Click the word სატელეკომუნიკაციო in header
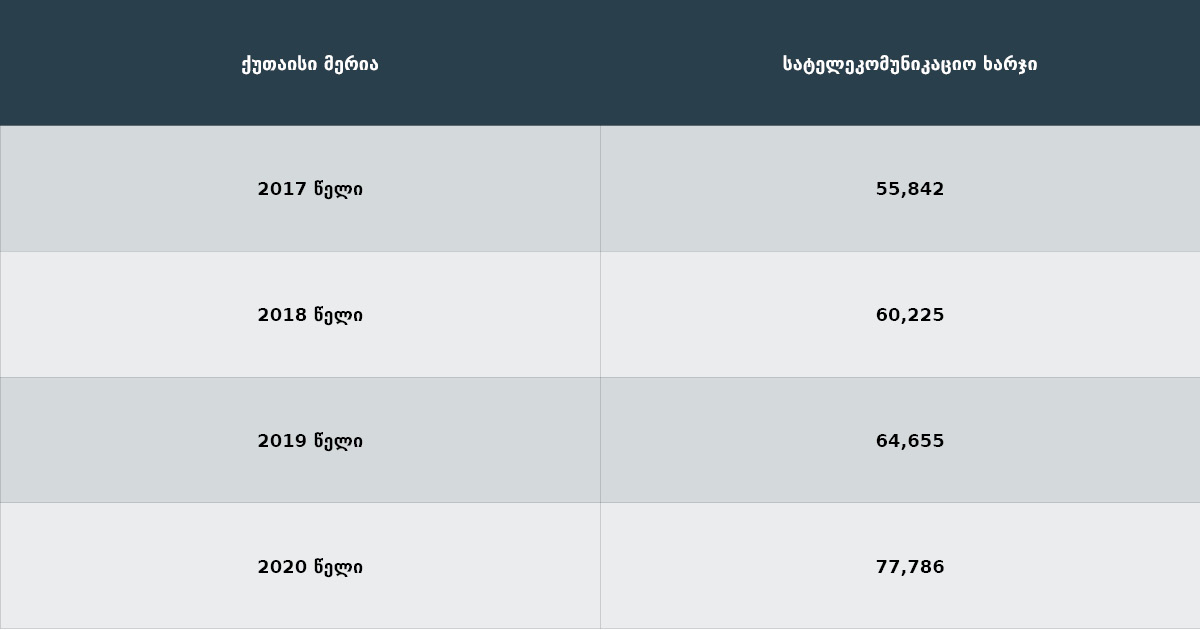The height and width of the screenshot is (630, 1200). coord(880,64)
